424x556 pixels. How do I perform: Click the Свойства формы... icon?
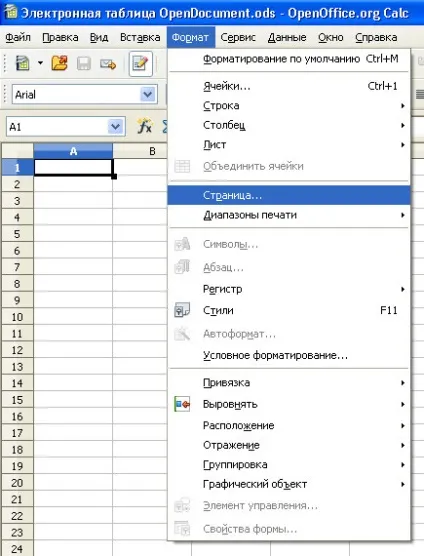[182, 528]
